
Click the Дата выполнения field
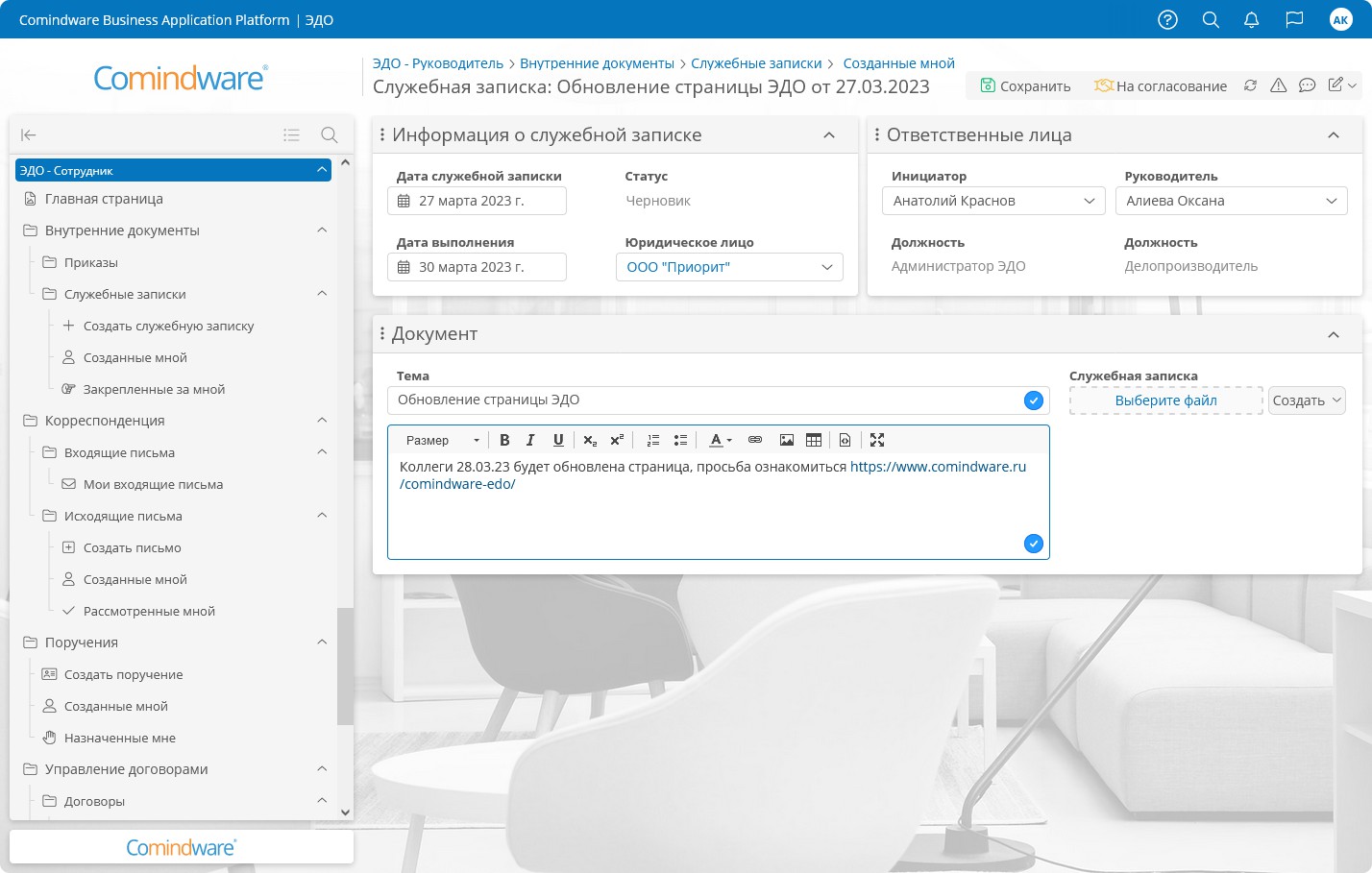click(477, 267)
